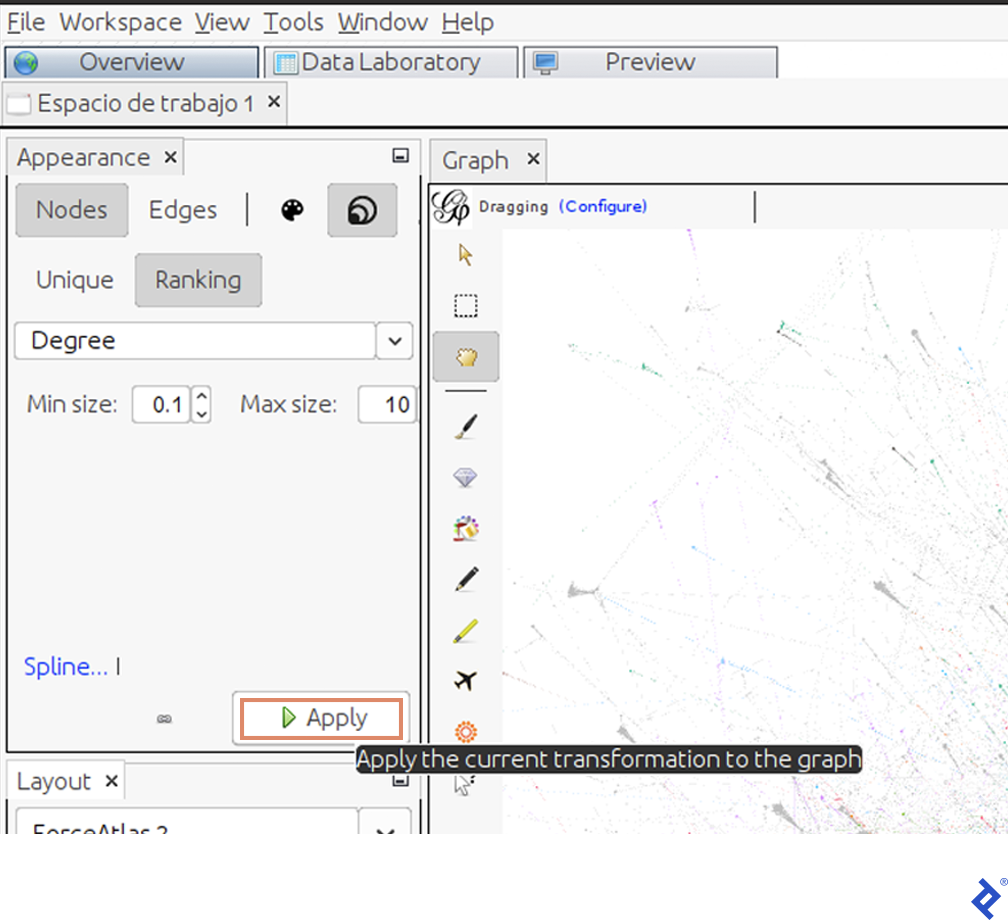Screen dimensions: 1008x920
Task: Open the File menu
Action: [26, 23]
